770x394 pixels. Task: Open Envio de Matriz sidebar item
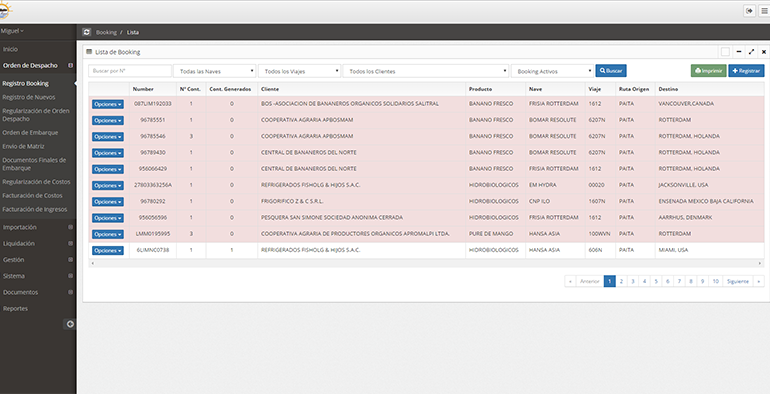[23, 146]
